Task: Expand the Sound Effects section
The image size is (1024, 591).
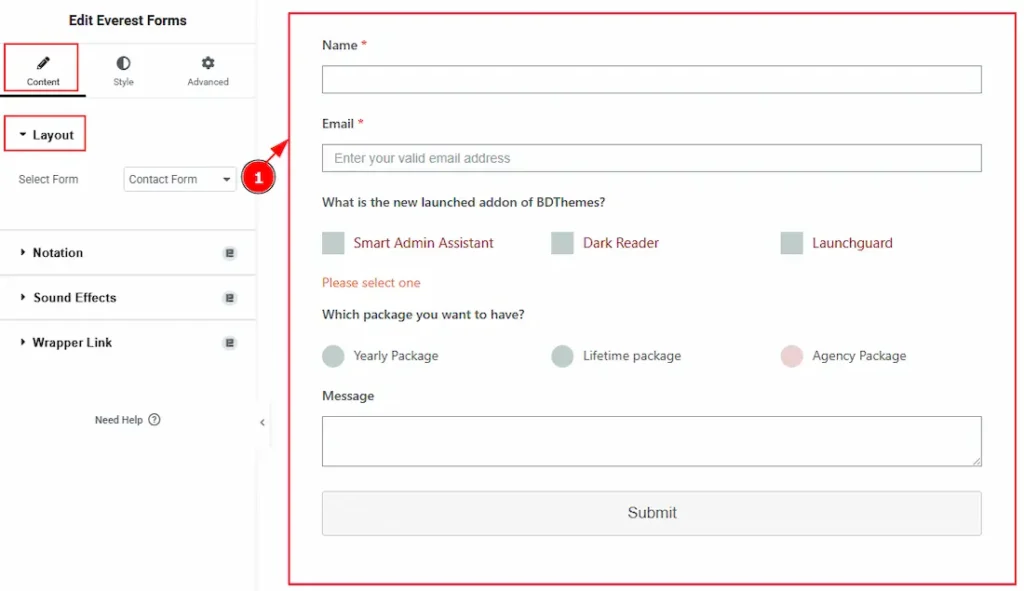Action: (74, 298)
